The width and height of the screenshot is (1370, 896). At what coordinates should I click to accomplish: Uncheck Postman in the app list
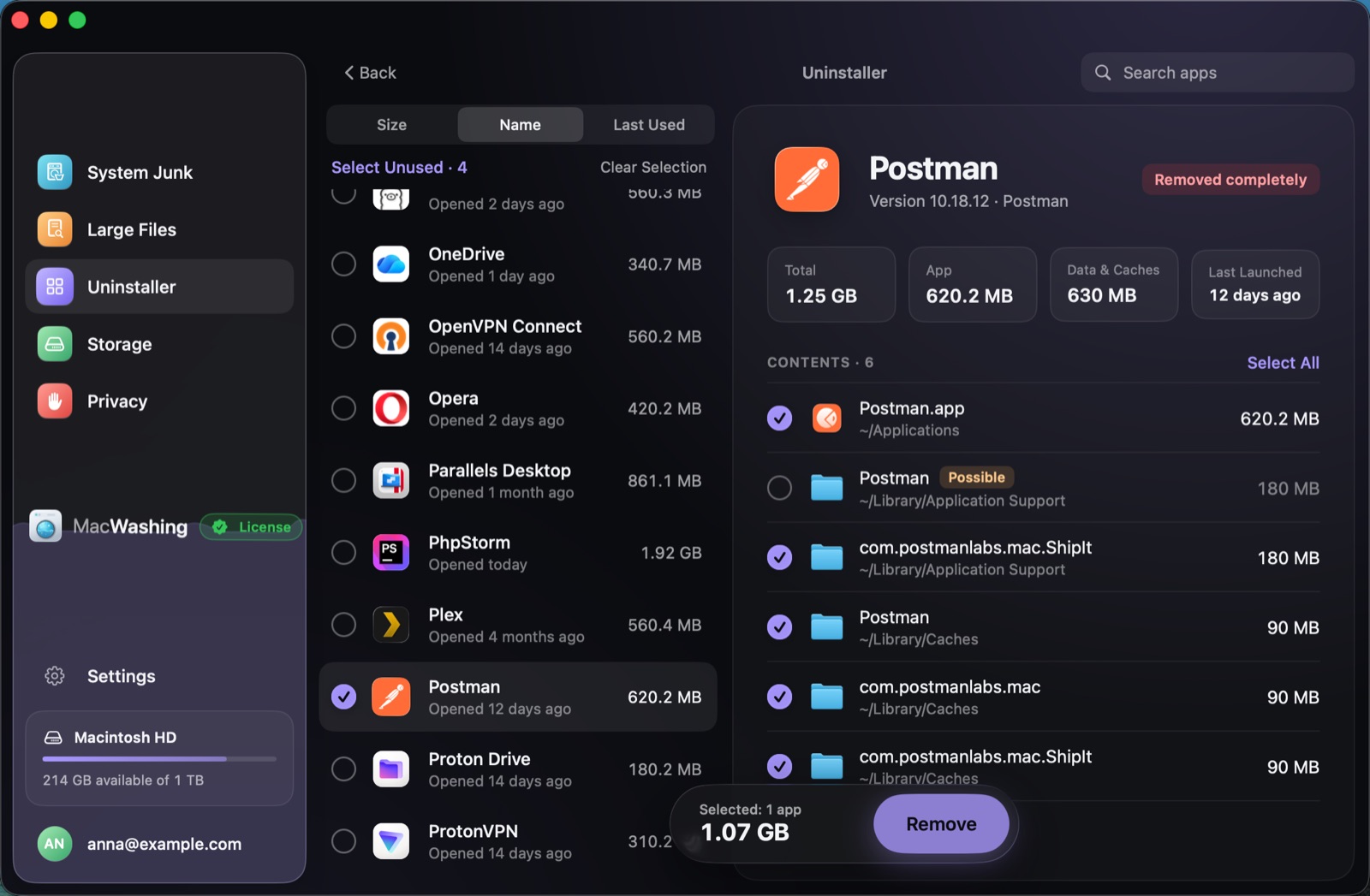pyautogui.click(x=344, y=697)
